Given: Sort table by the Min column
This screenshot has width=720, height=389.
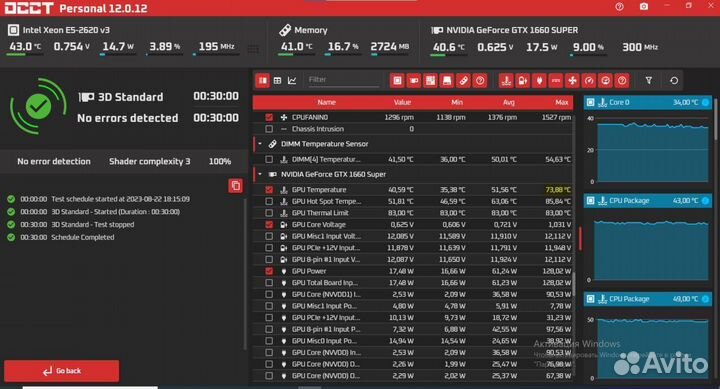Looking at the screenshot, I should [x=456, y=102].
